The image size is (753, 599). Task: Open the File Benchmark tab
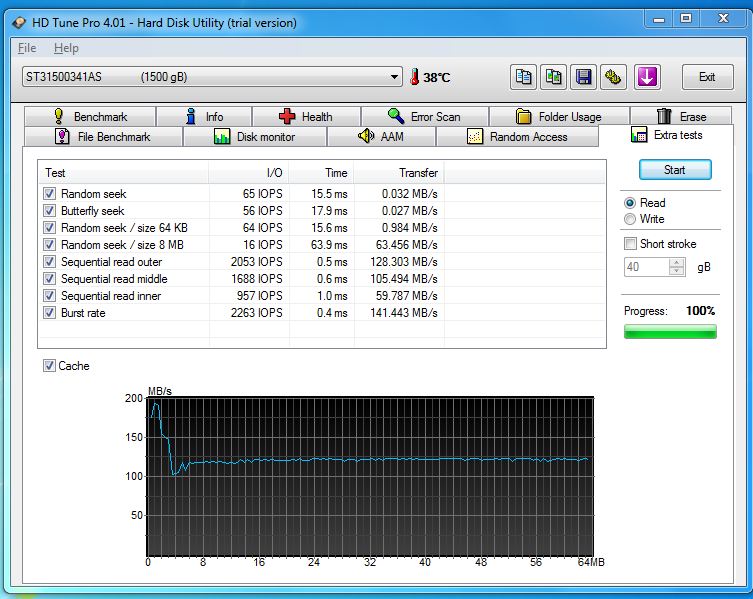pyautogui.click(x=103, y=137)
